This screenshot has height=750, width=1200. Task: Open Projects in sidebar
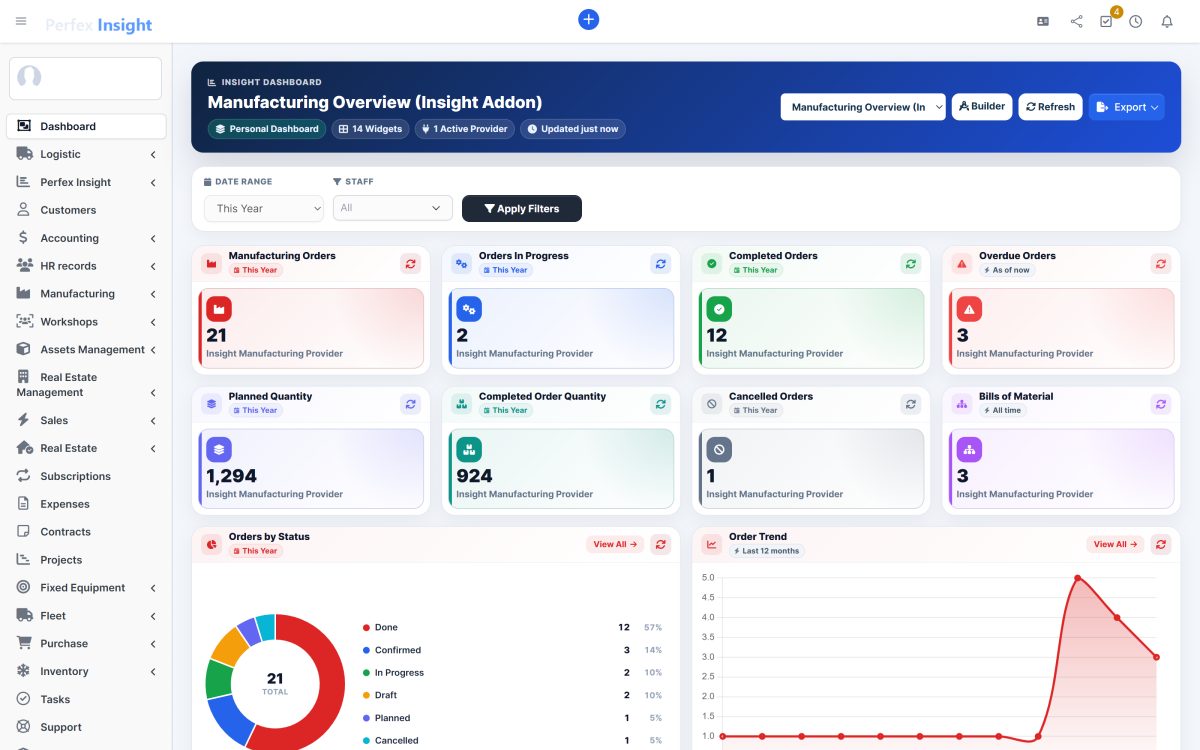[86, 560]
